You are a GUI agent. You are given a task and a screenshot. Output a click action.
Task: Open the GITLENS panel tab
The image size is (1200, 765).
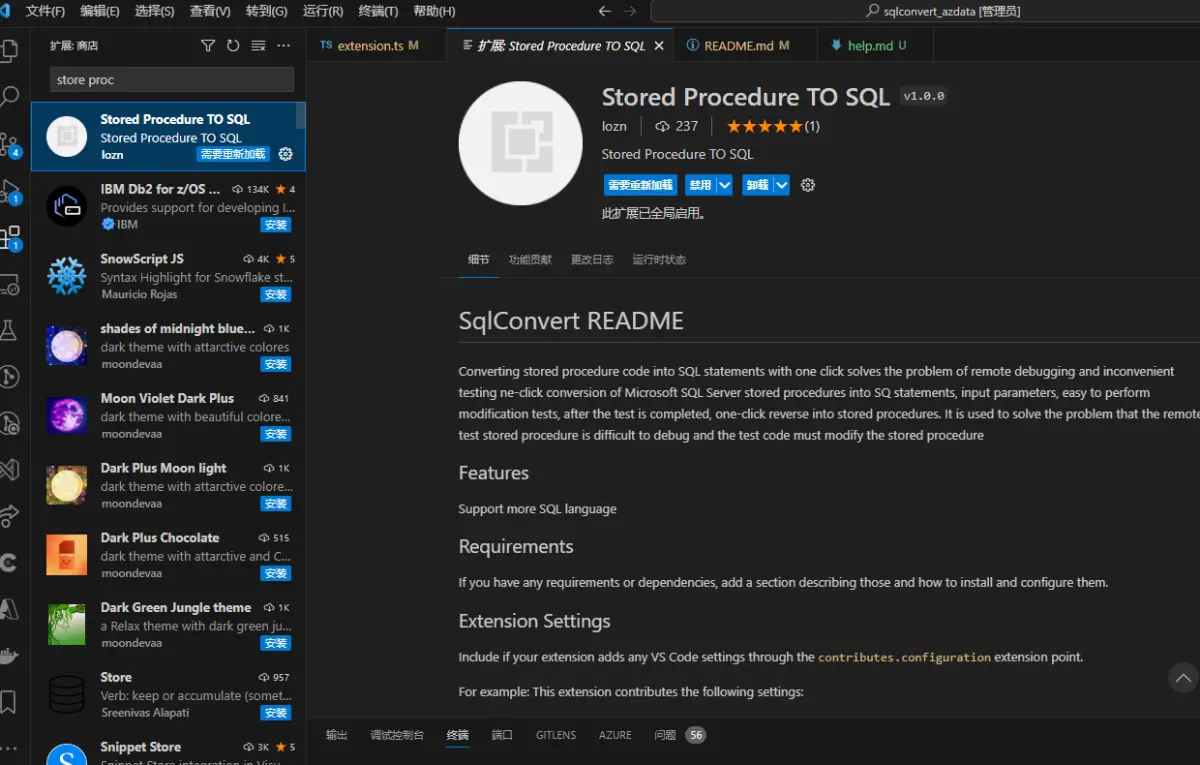click(556, 735)
